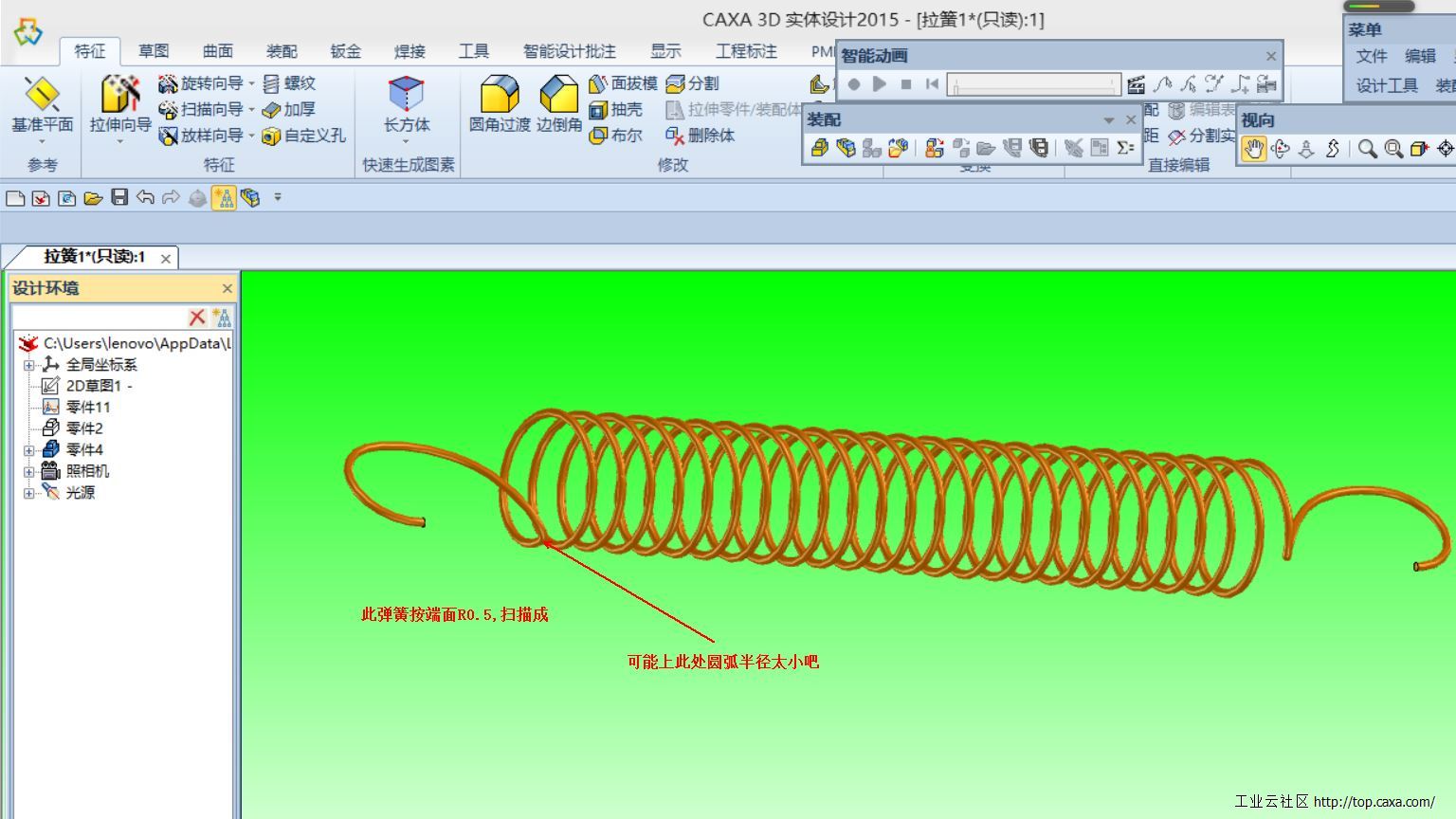Start the 拉伸向导 extrude wizard
The image size is (1456, 819).
tap(120, 104)
